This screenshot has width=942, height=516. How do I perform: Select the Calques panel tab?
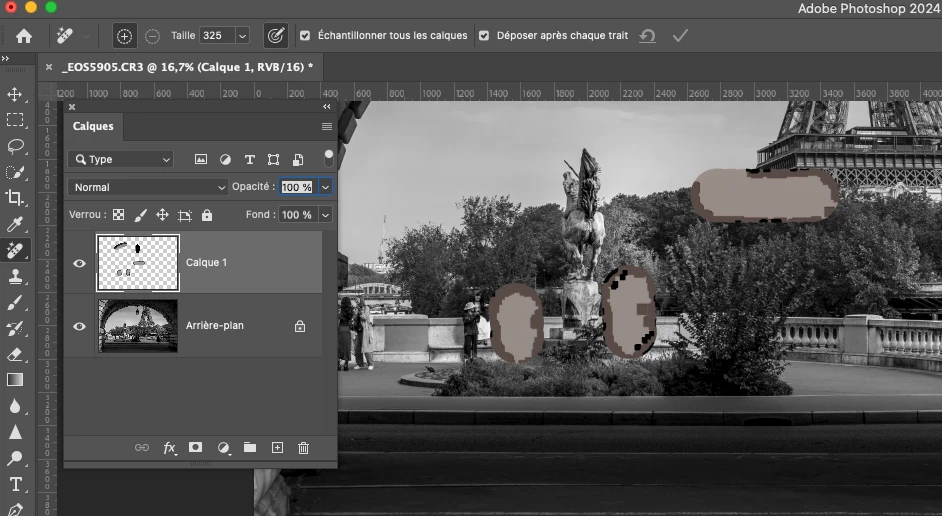[93, 126]
